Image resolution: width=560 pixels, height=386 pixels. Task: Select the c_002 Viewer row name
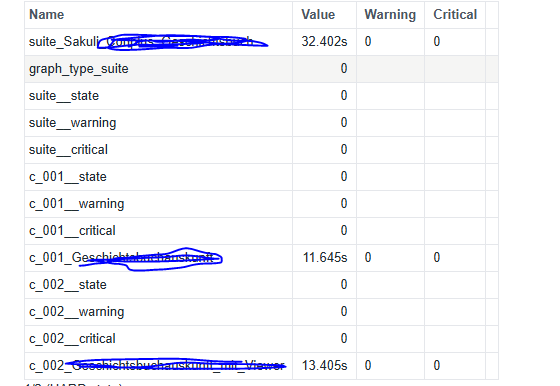pyautogui.click(x=158, y=366)
